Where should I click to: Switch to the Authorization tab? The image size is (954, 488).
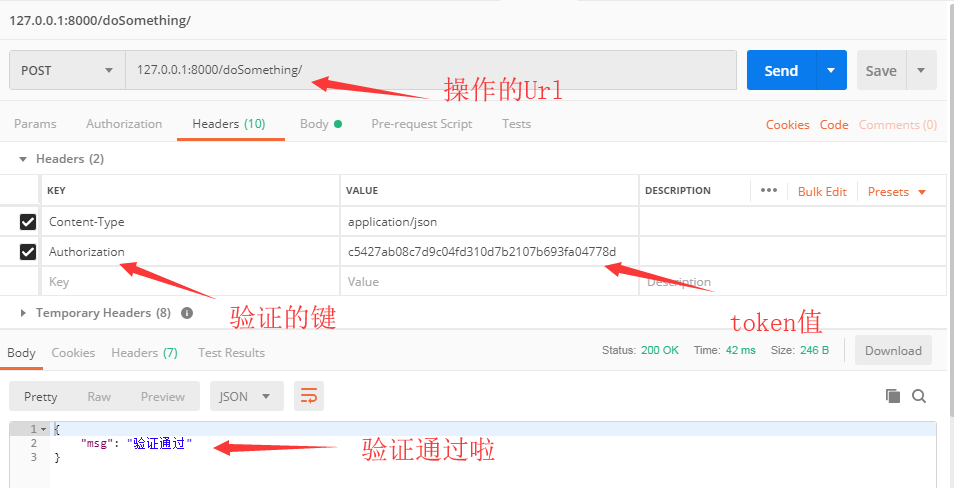pos(124,124)
